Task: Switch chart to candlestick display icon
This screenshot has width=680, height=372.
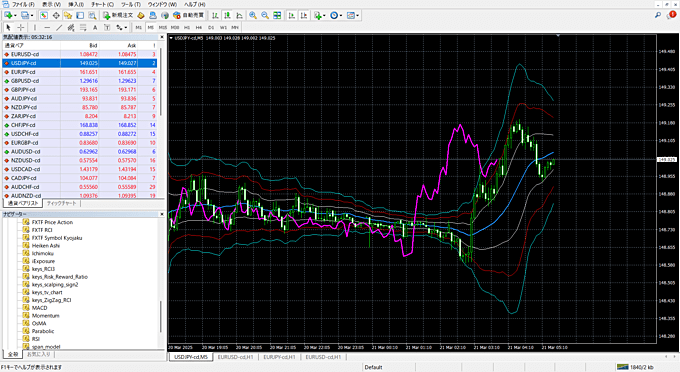Action: tap(227, 15)
